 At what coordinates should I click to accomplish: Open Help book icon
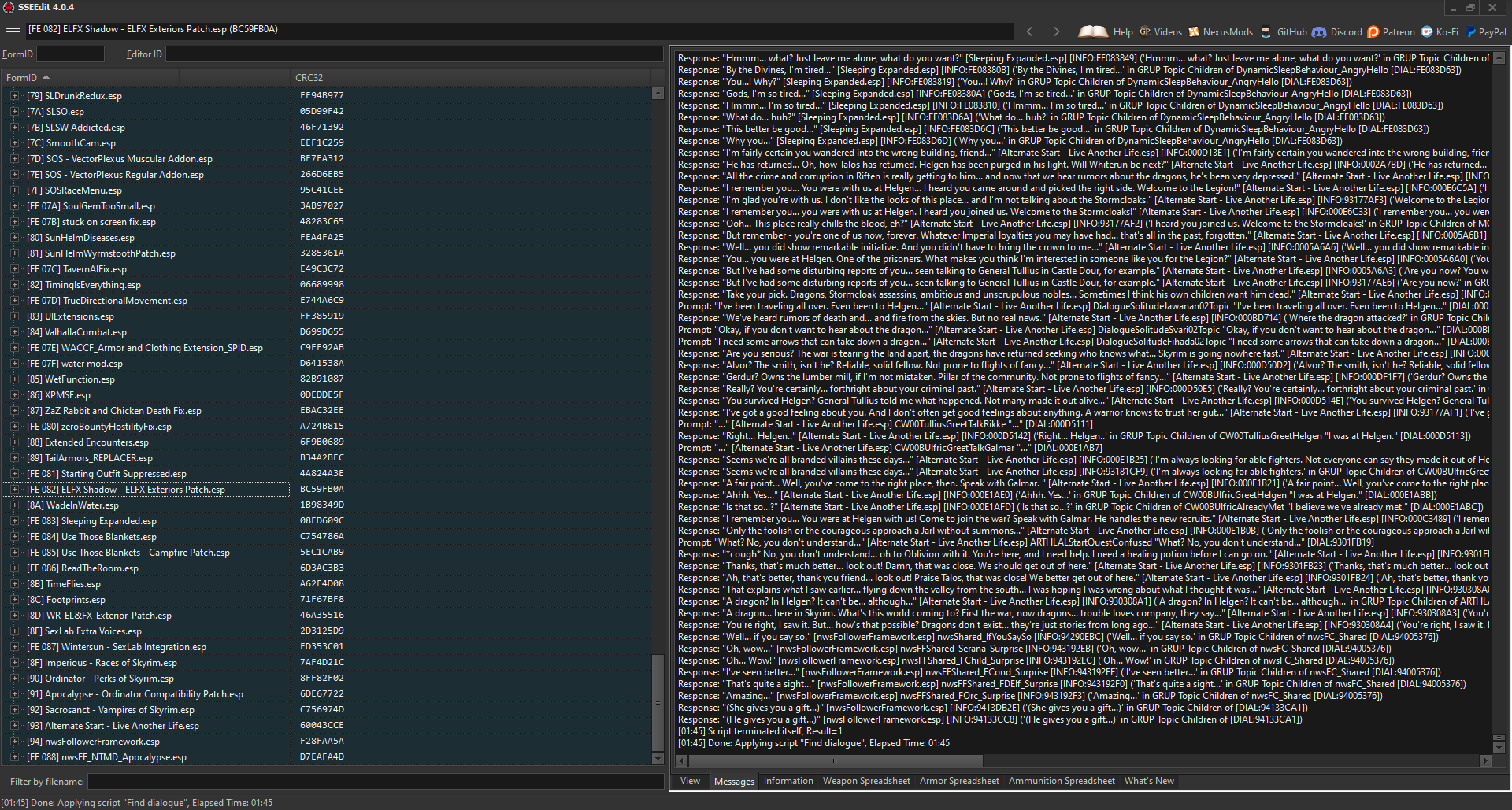(1092, 31)
